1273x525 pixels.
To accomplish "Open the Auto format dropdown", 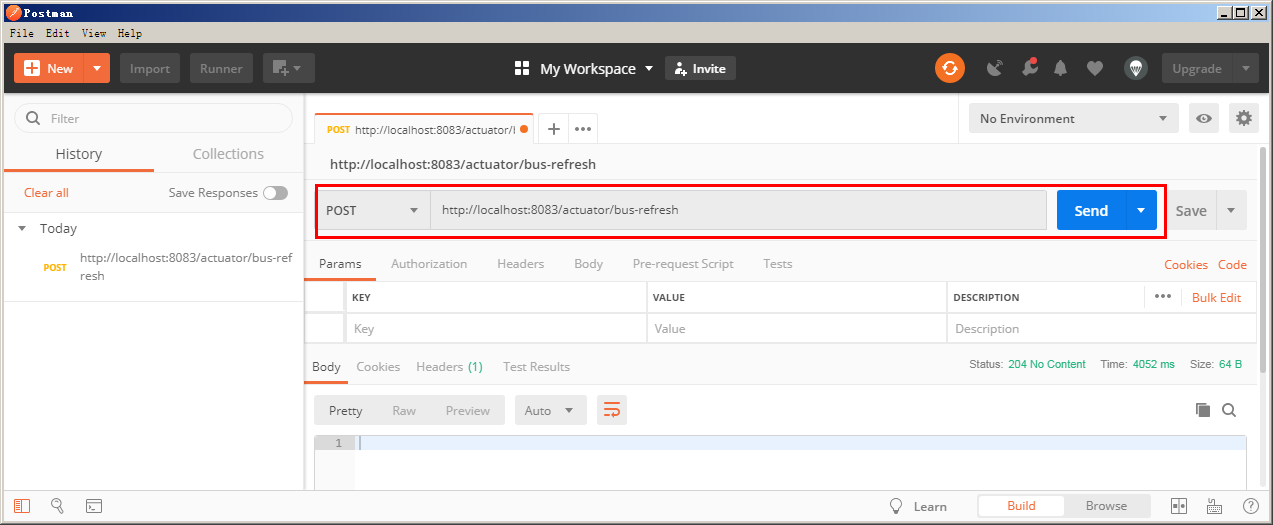I will 550,410.
